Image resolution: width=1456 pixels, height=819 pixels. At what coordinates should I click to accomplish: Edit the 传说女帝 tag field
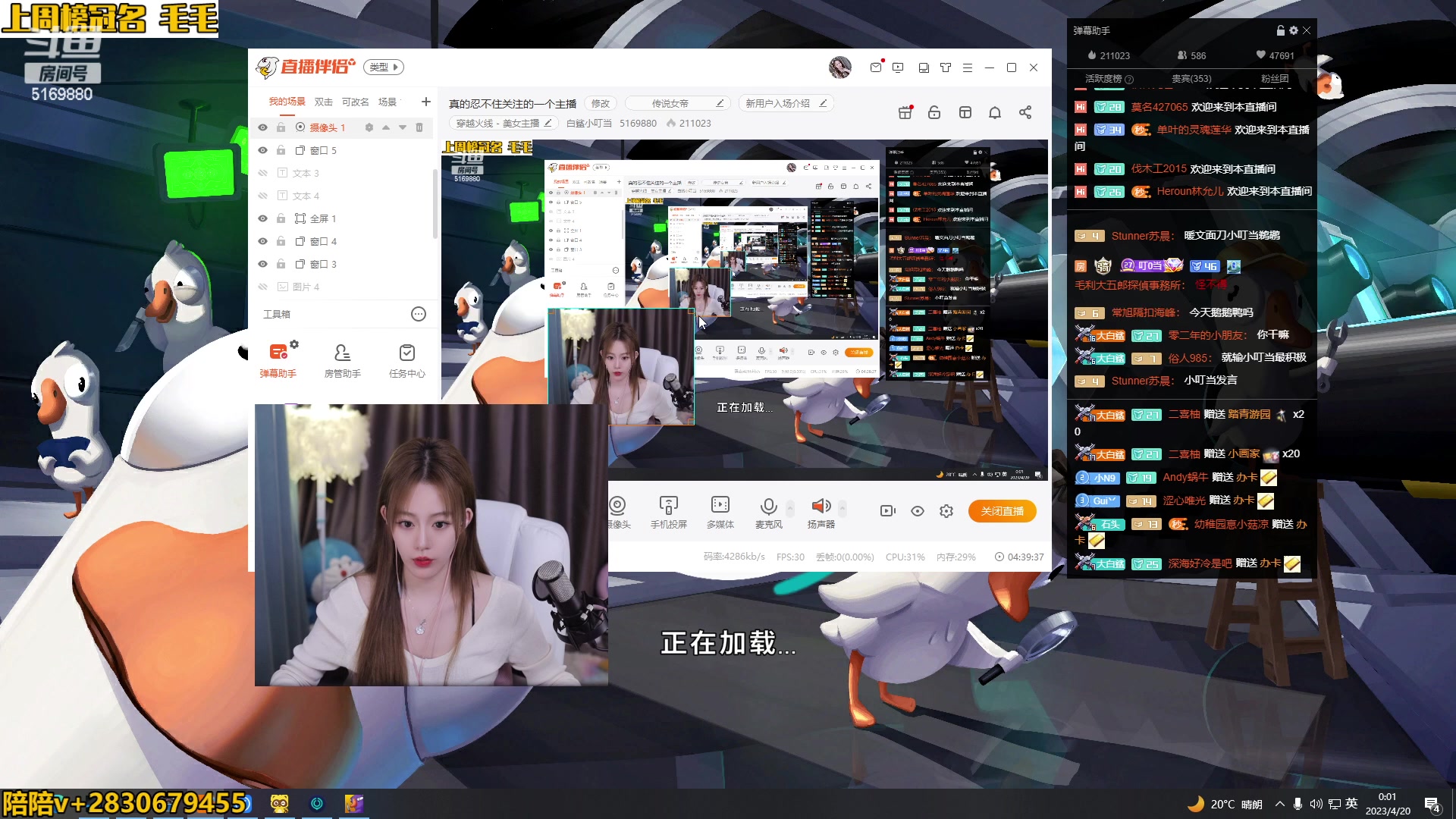point(679,103)
